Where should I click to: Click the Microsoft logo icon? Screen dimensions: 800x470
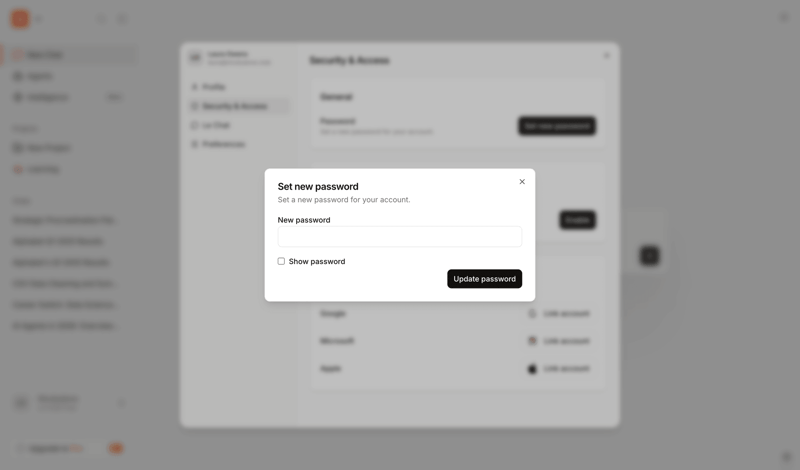coord(532,341)
